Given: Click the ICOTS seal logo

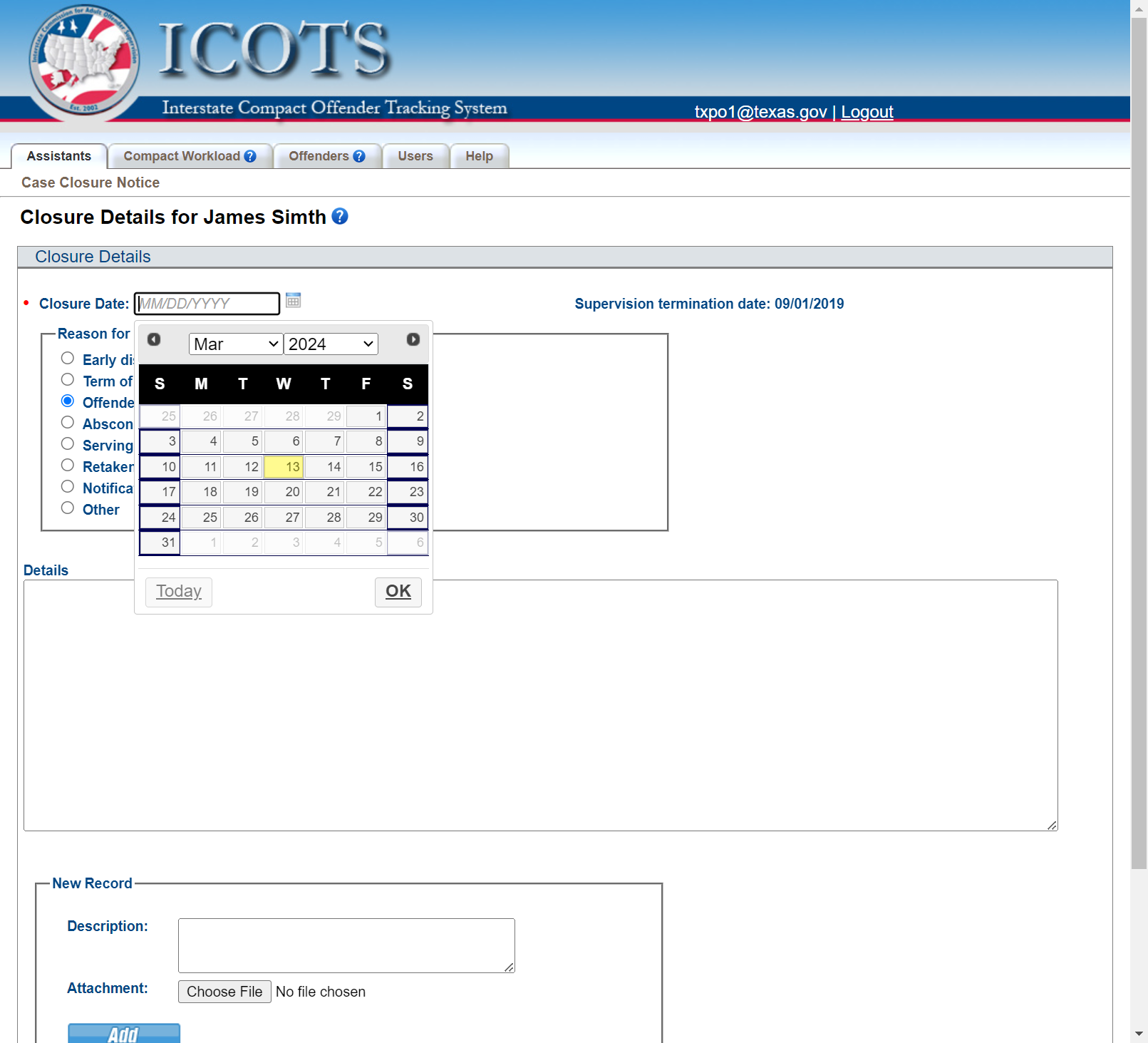Looking at the screenshot, I should click(x=84, y=61).
